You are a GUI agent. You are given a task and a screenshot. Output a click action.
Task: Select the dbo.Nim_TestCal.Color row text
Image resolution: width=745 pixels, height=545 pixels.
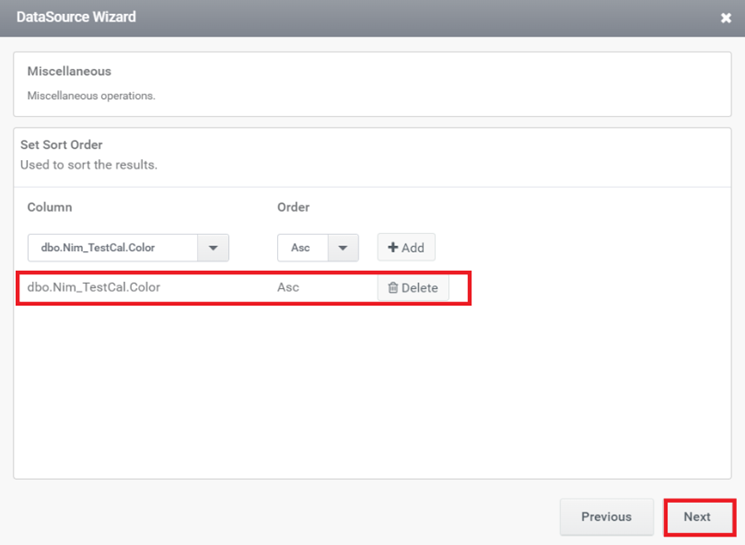[94, 287]
